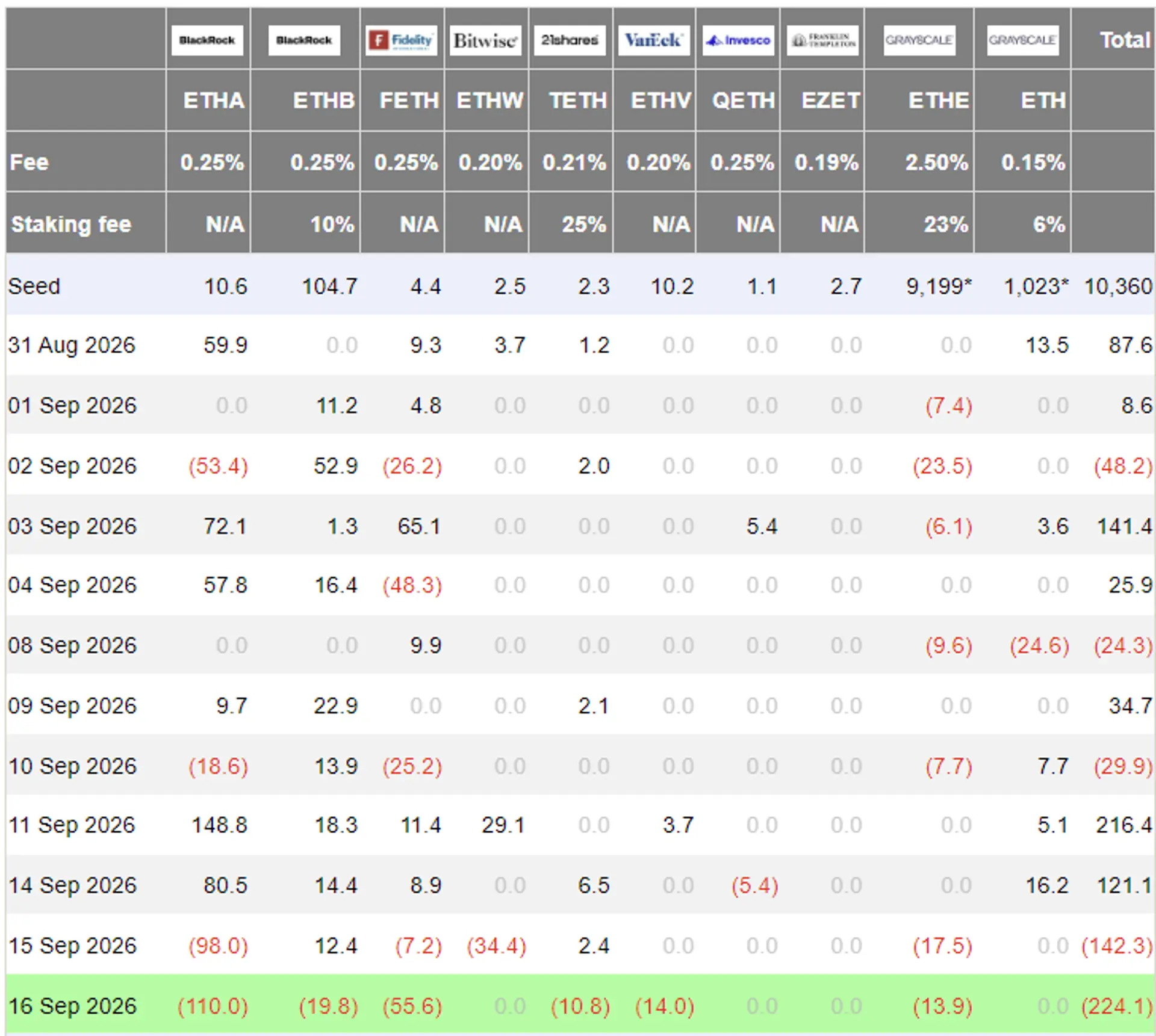This screenshot has height=1036, width=1156.
Task: Click the Franklin Templeton logo
Action: pyautogui.click(x=823, y=40)
